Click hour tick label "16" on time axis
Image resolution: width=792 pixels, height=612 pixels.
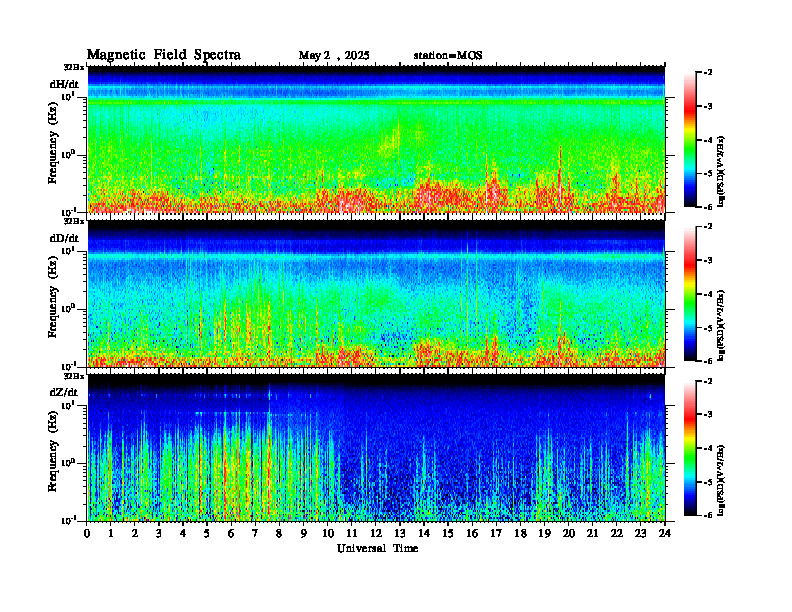coord(472,534)
